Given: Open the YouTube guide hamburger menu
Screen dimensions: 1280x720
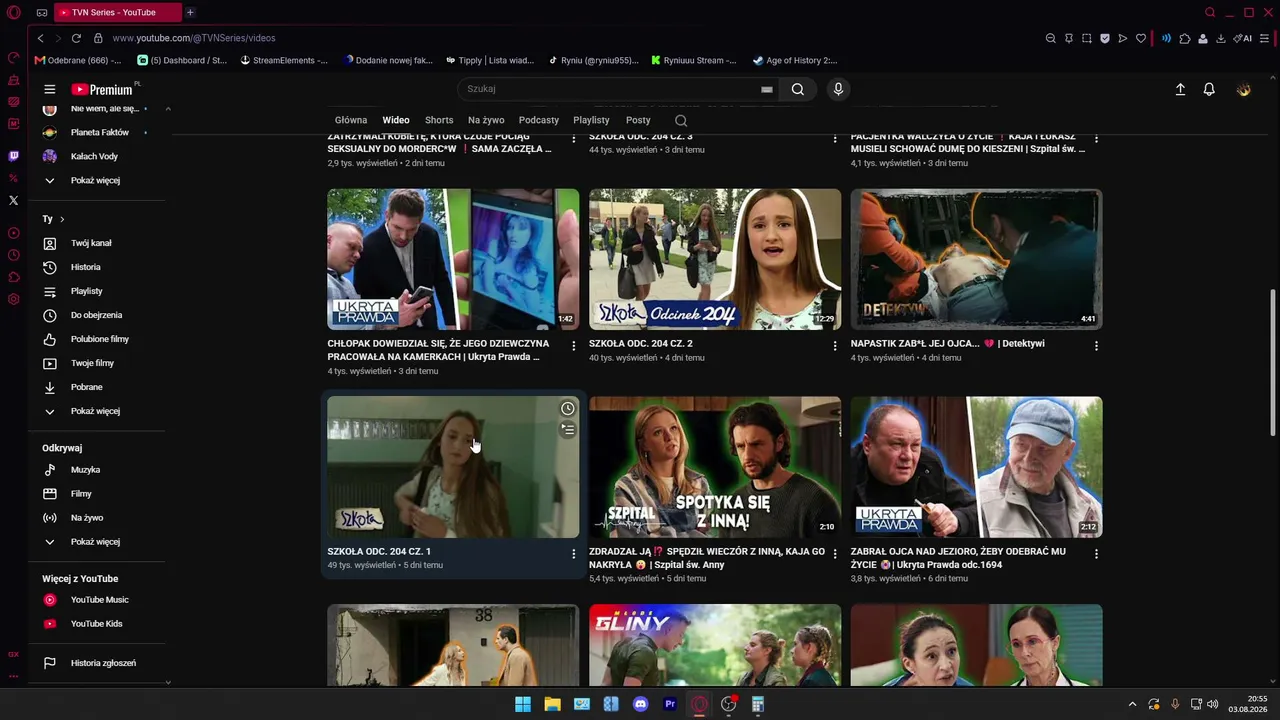Looking at the screenshot, I should tap(49, 89).
